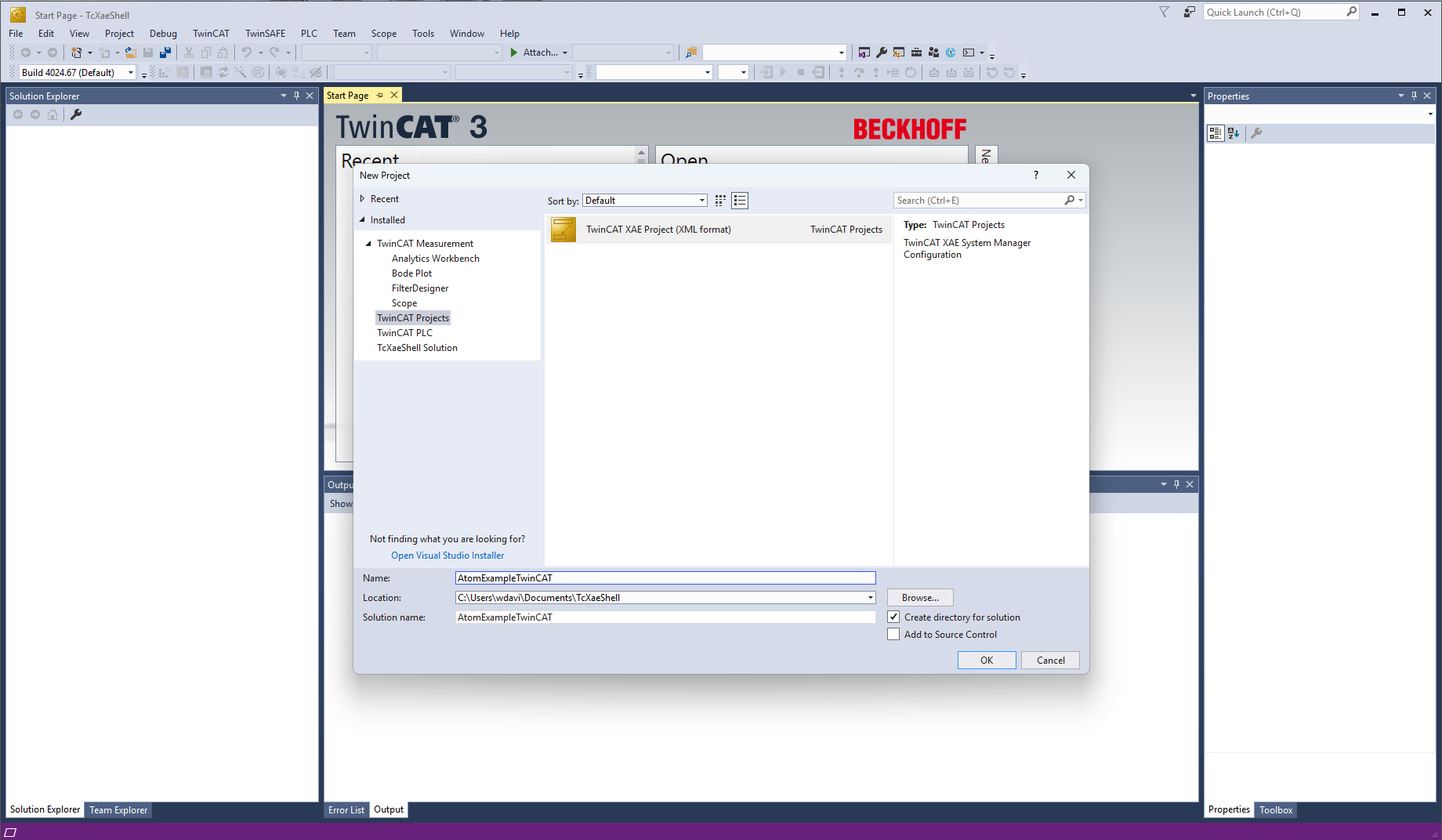
Task: Click the Categorized icon in Properties panel
Action: (x=1215, y=133)
